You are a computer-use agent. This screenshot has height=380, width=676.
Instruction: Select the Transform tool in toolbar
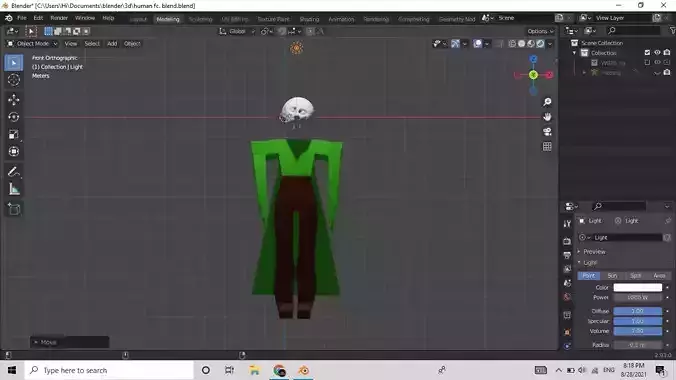pos(14,151)
